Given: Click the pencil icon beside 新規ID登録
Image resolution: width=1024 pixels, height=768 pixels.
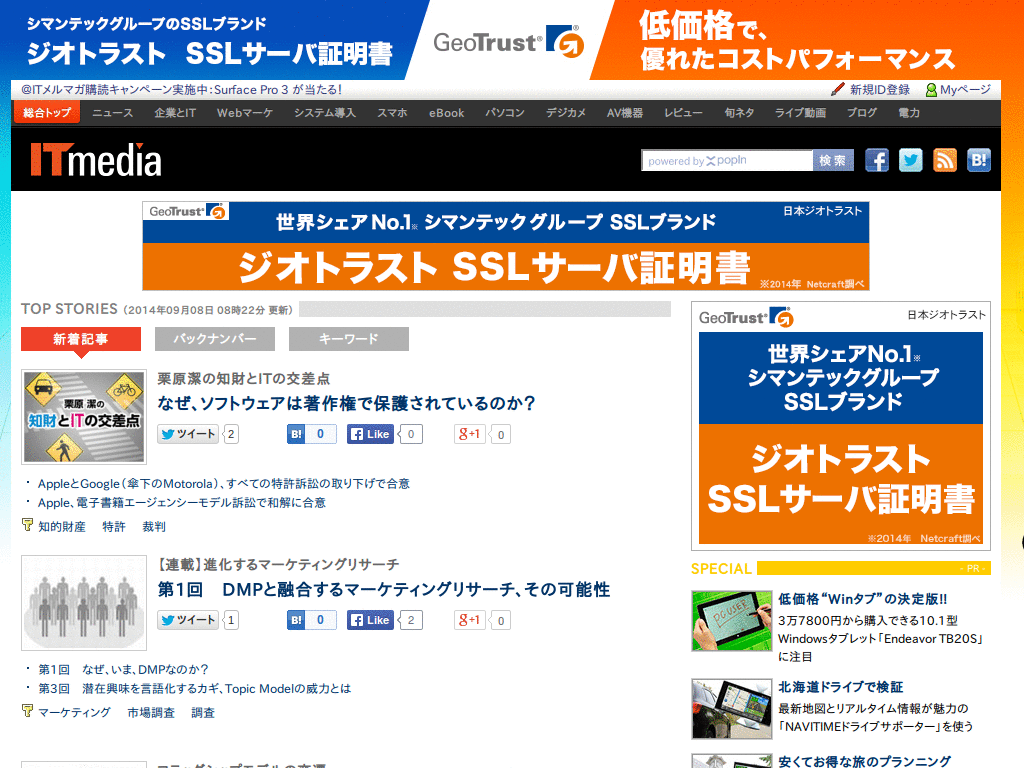Looking at the screenshot, I should pyautogui.click(x=838, y=89).
